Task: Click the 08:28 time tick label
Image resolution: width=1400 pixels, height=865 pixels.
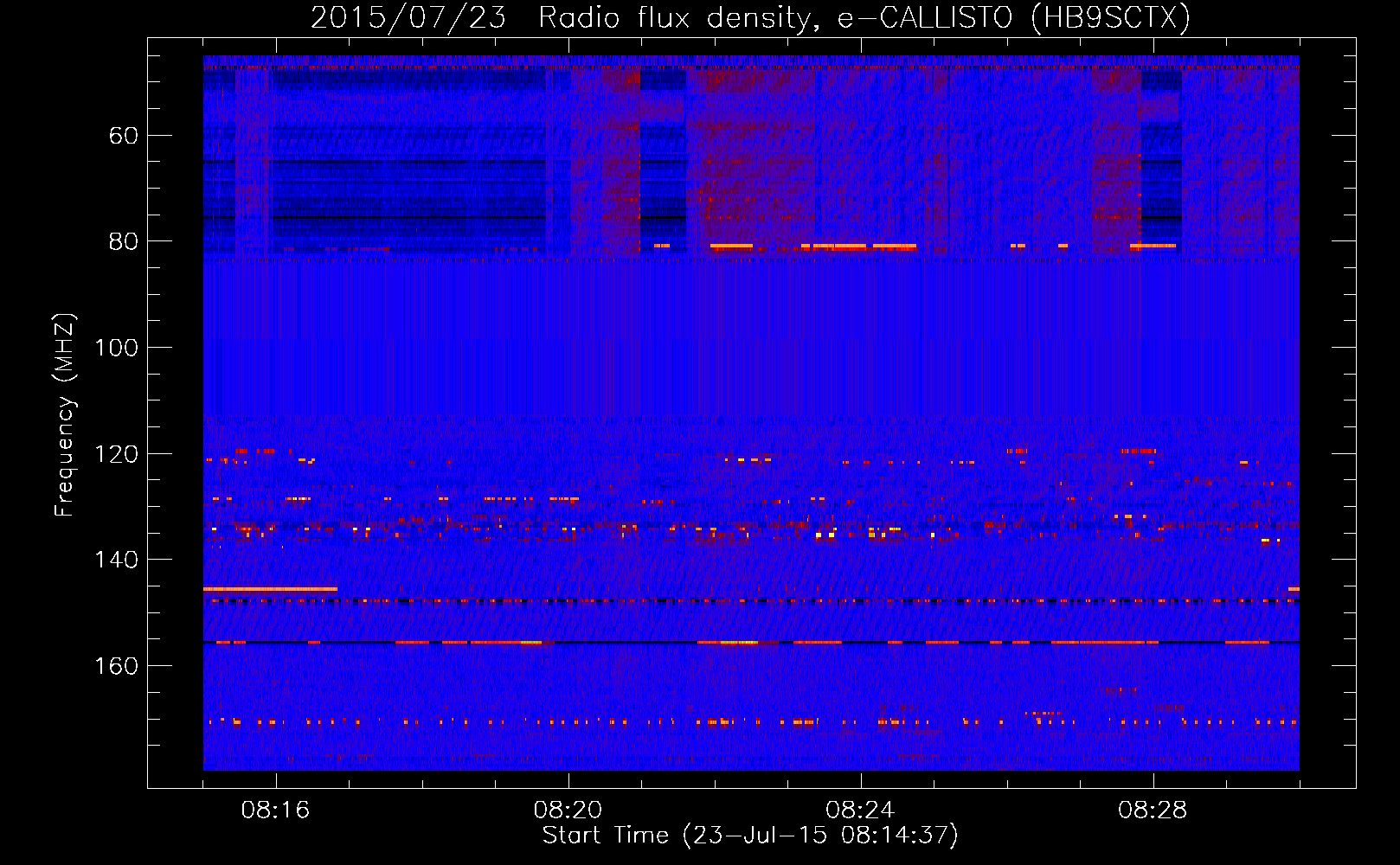Action: click(1153, 811)
